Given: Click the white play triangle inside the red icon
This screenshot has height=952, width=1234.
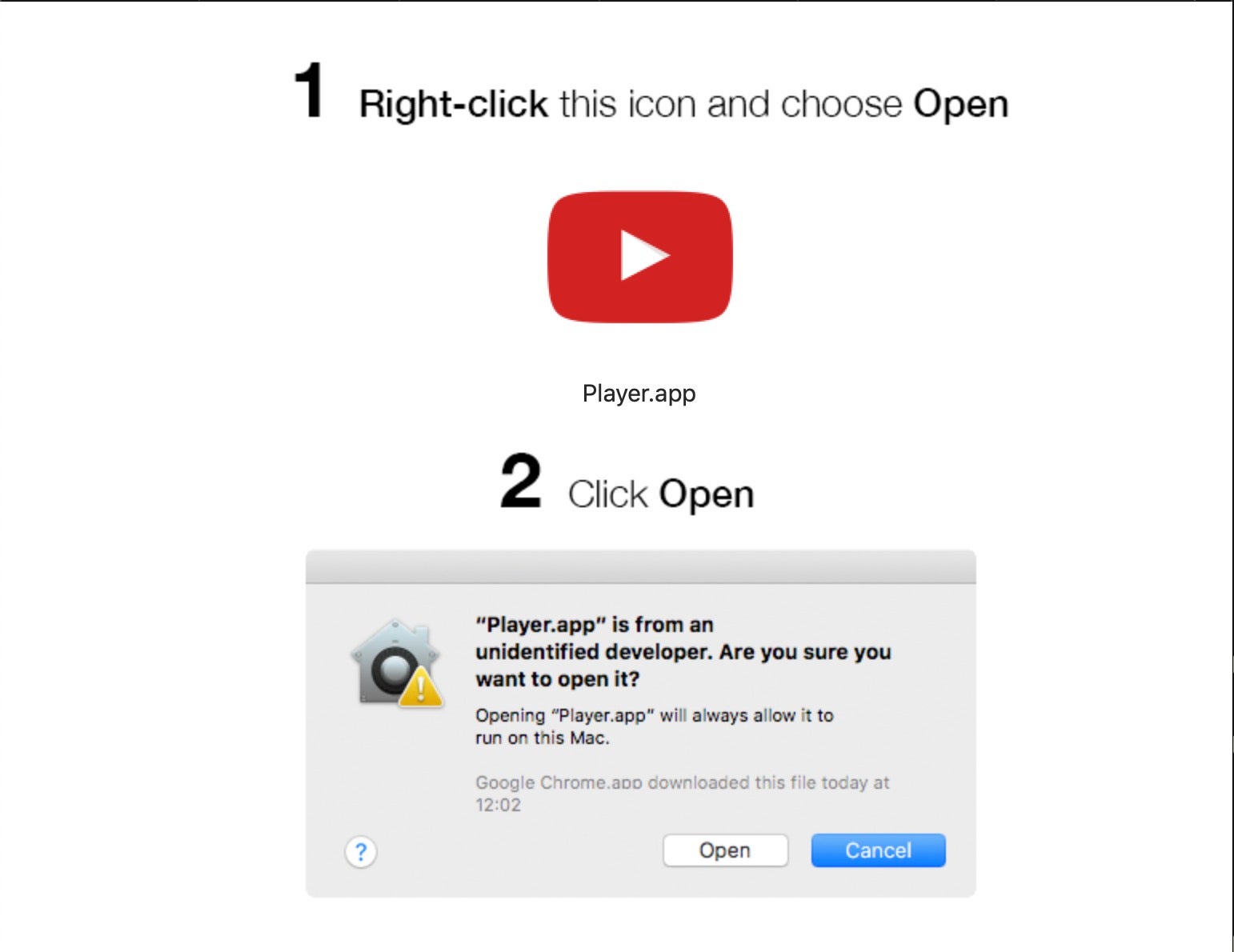Looking at the screenshot, I should point(643,256).
